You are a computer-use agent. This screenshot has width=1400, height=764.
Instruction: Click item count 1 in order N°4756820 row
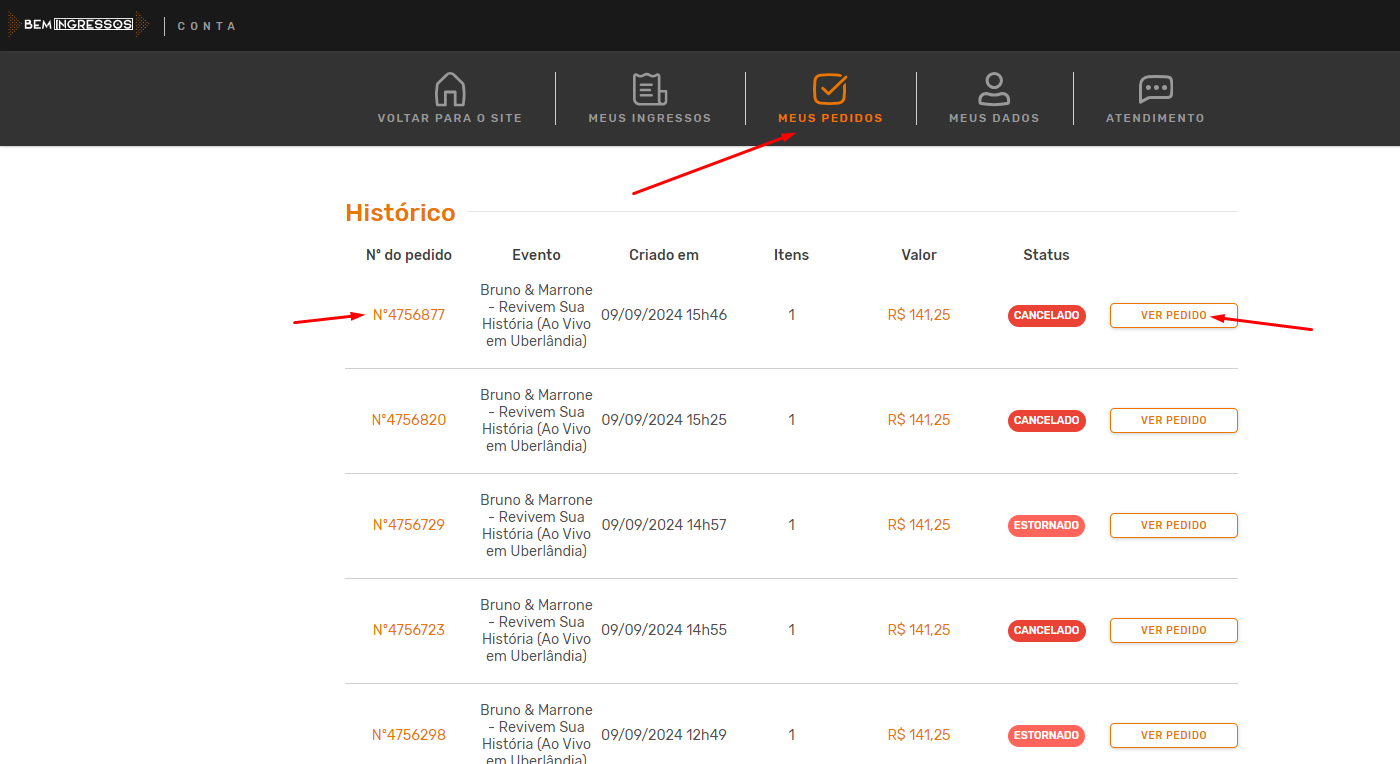tap(792, 420)
